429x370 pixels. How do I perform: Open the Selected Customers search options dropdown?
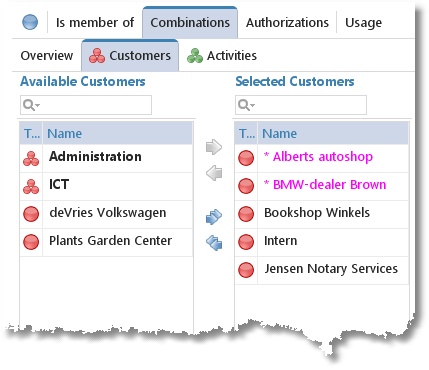click(x=247, y=105)
